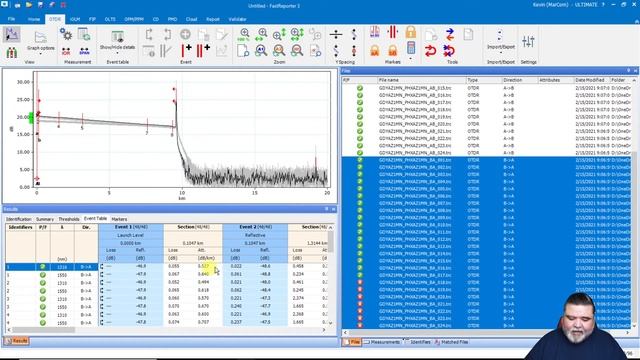Switch to the Measurements panel tab
The width and height of the screenshot is (640, 360).
tap(382, 342)
